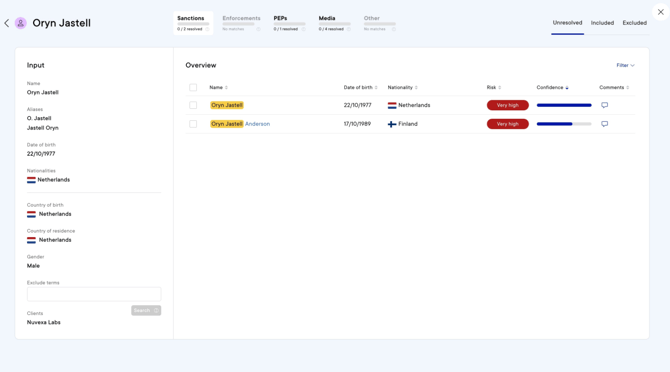Screen dimensions: 670x372
Task: Click the Country of birth flag icon
Action: [31, 214]
